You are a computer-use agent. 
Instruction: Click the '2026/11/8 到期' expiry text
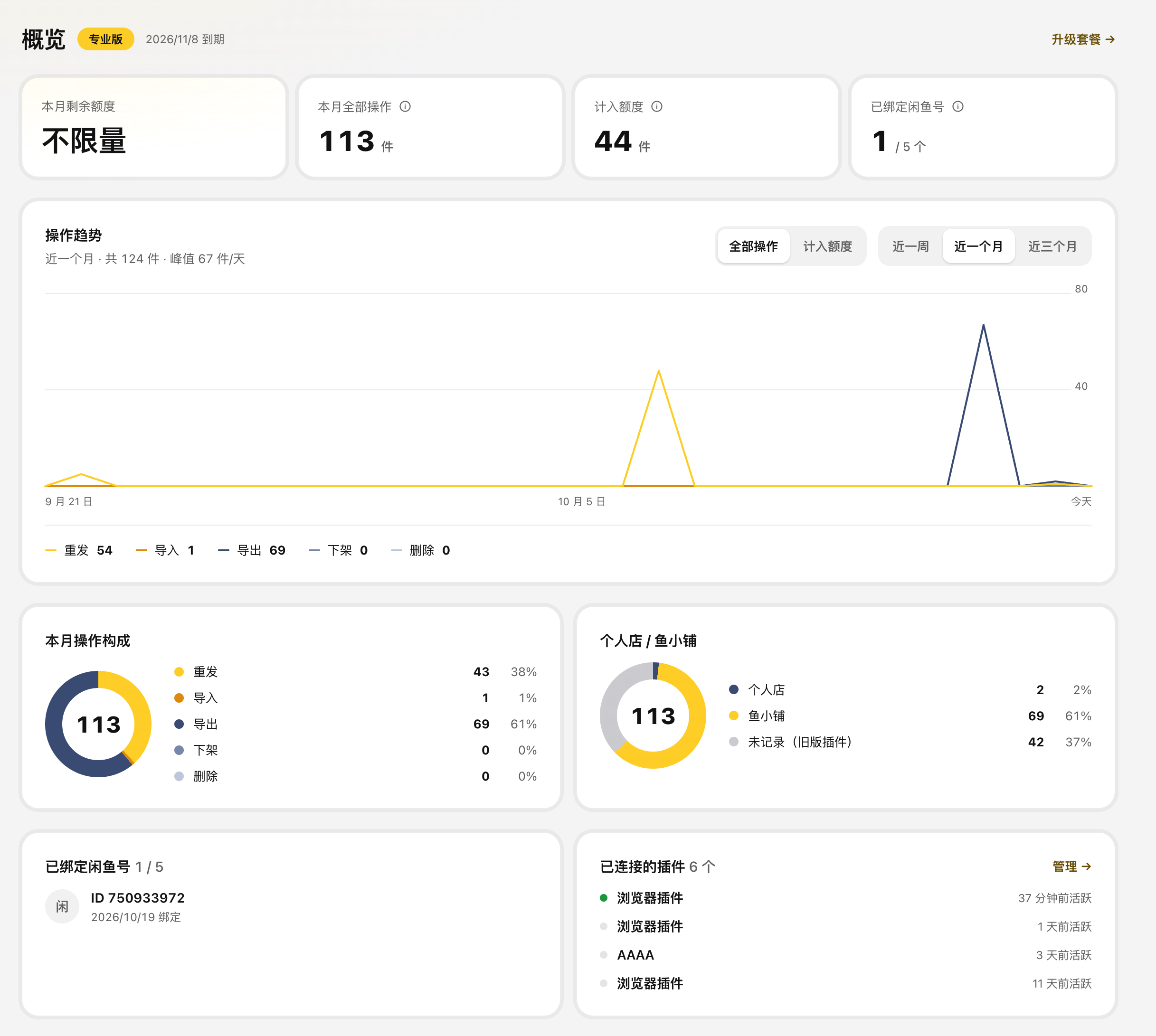point(185,39)
